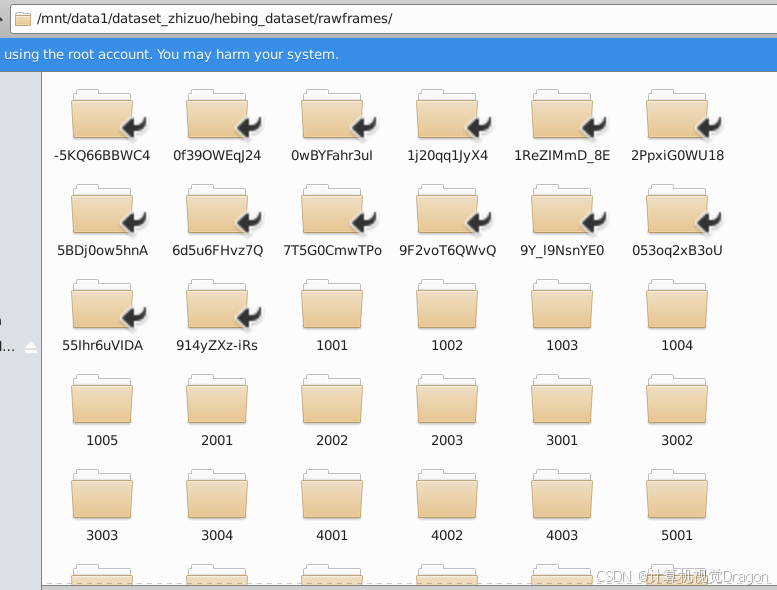Image resolution: width=777 pixels, height=590 pixels.
Task: Open the -5KQ66BBWC4 linked folder
Action: click(x=102, y=114)
